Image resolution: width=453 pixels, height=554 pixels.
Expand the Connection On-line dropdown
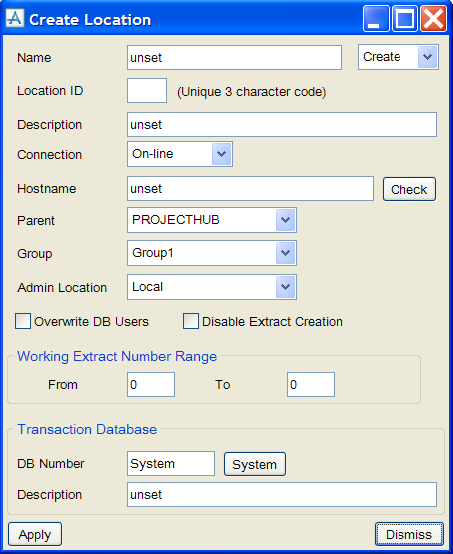pyautogui.click(x=180, y=154)
